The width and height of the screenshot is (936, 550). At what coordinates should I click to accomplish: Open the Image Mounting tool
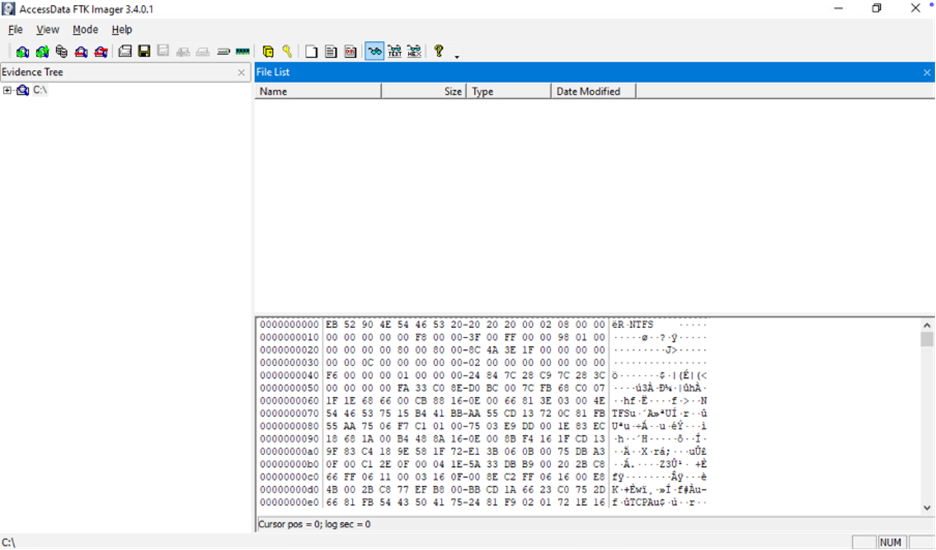pos(61,51)
